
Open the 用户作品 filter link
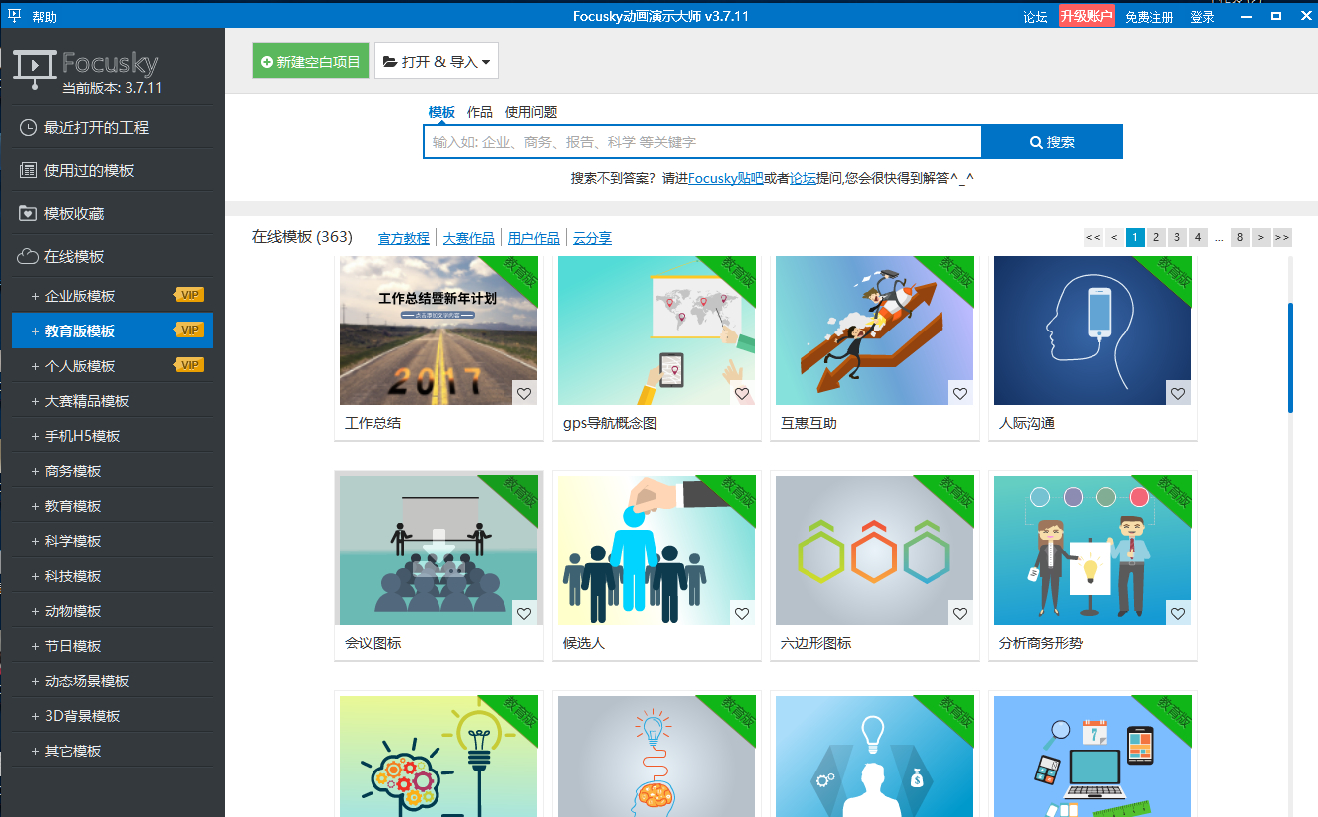[x=534, y=238]
